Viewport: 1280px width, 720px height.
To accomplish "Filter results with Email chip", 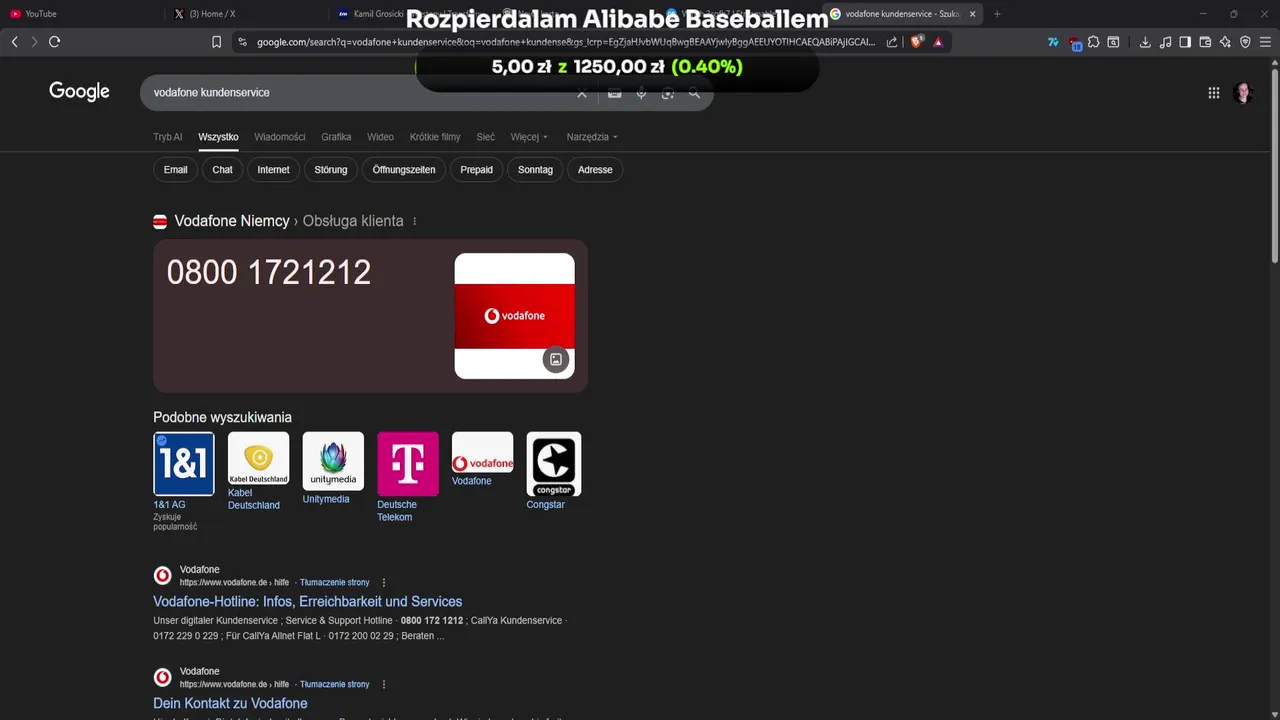I will coord(175,170).
